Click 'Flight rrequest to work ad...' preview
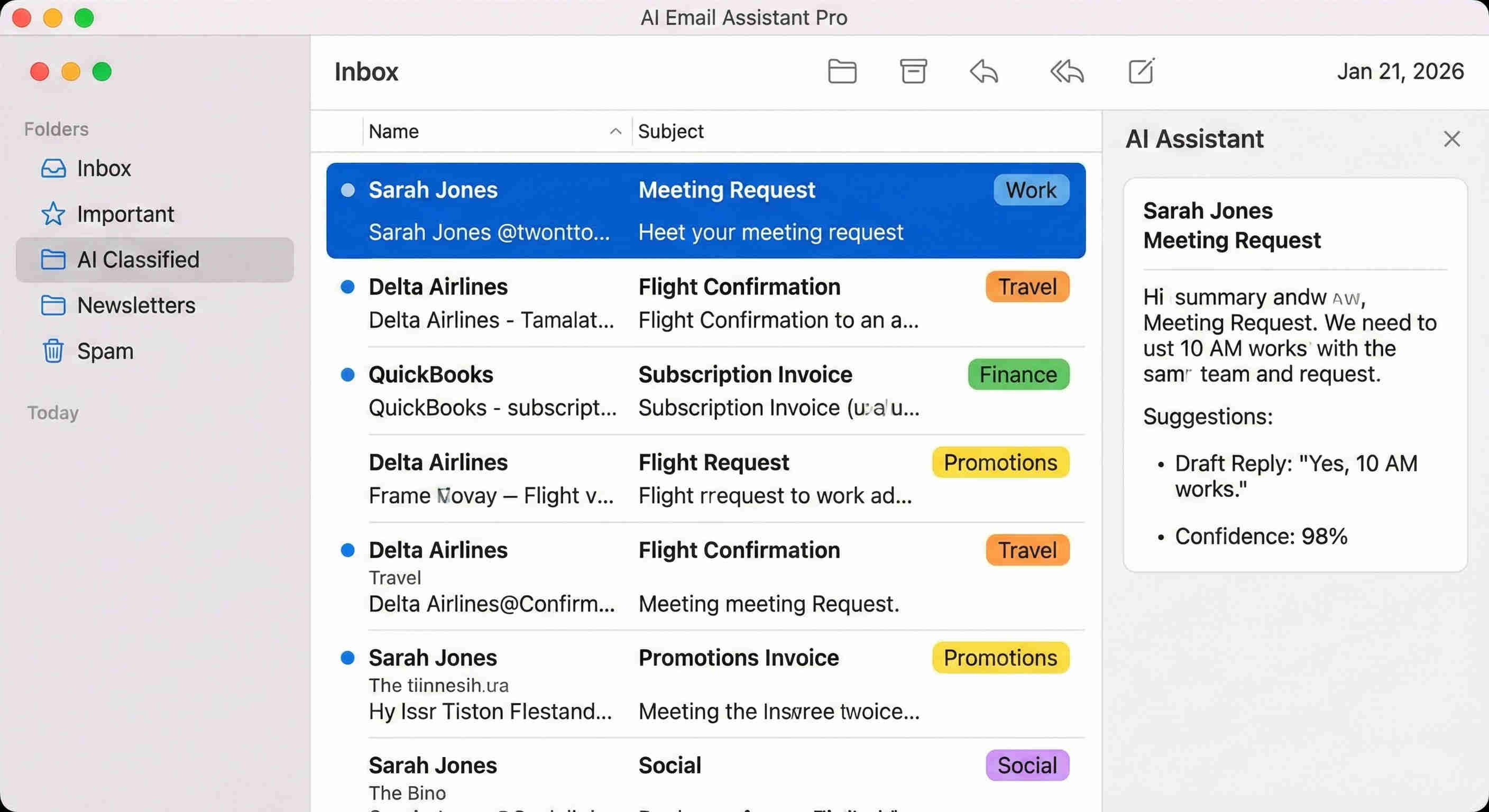 point(775,496)
